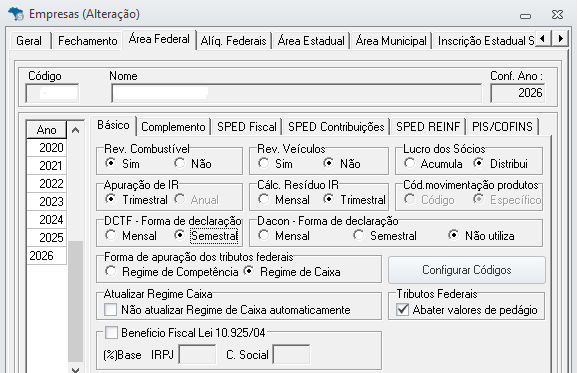578x373 pixels.
Task: Open the Área Municipal tab
Action: (391, 41)
